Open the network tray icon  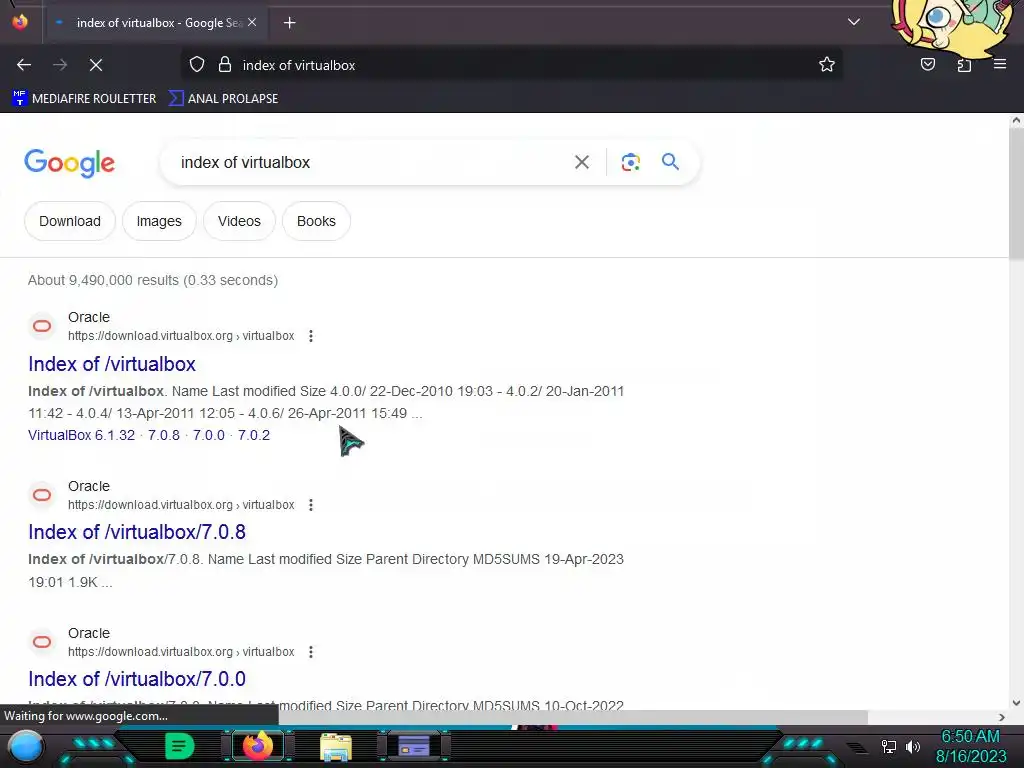pyautogui.click(x=889, y=746)
